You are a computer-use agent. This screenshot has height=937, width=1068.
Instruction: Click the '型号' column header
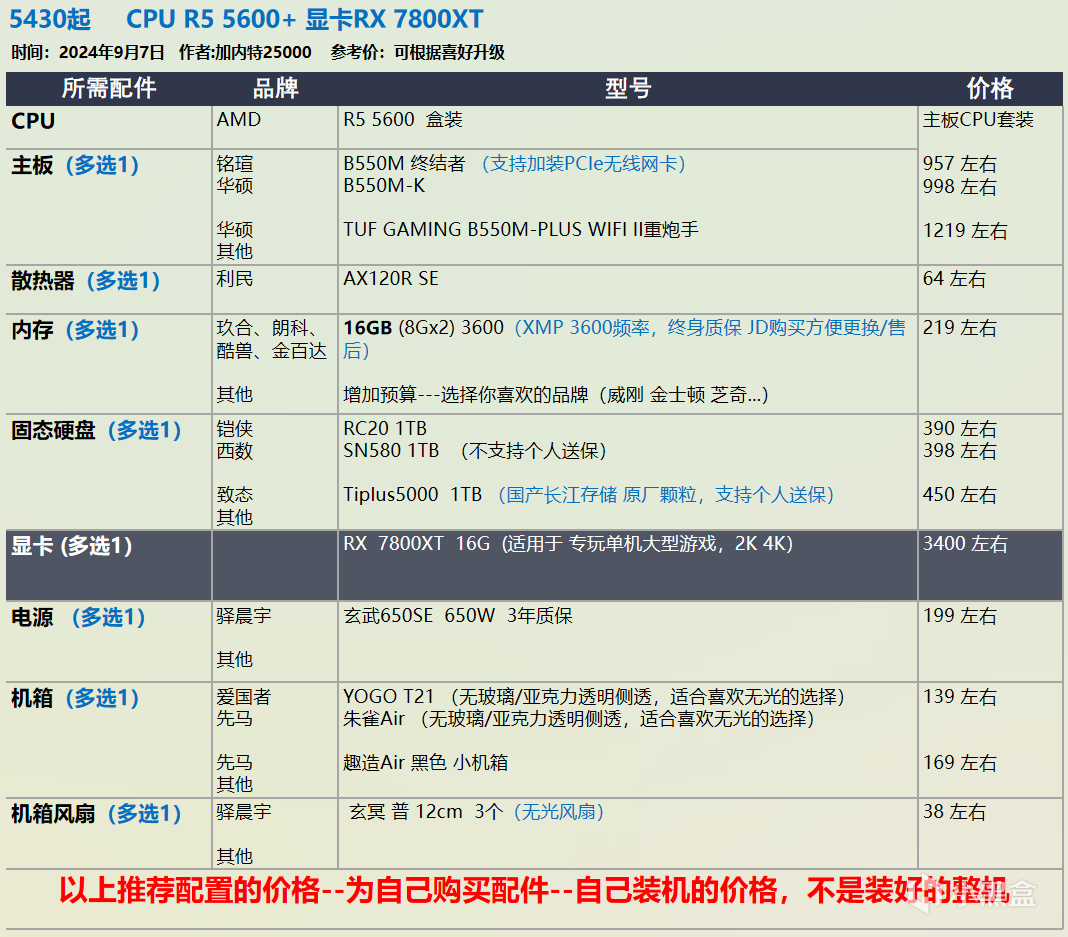coord(628,89)
